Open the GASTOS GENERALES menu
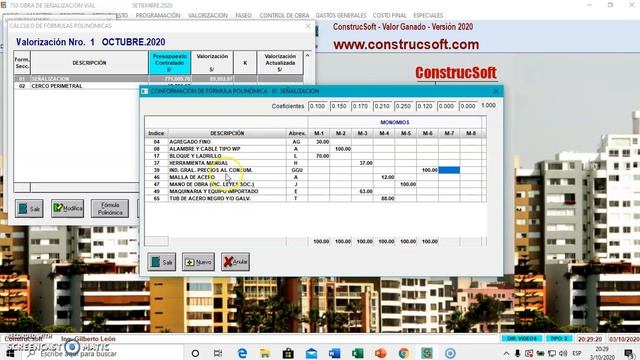Image resolution: width=640 pixels, height=360 pixels. tap(341, 16)
